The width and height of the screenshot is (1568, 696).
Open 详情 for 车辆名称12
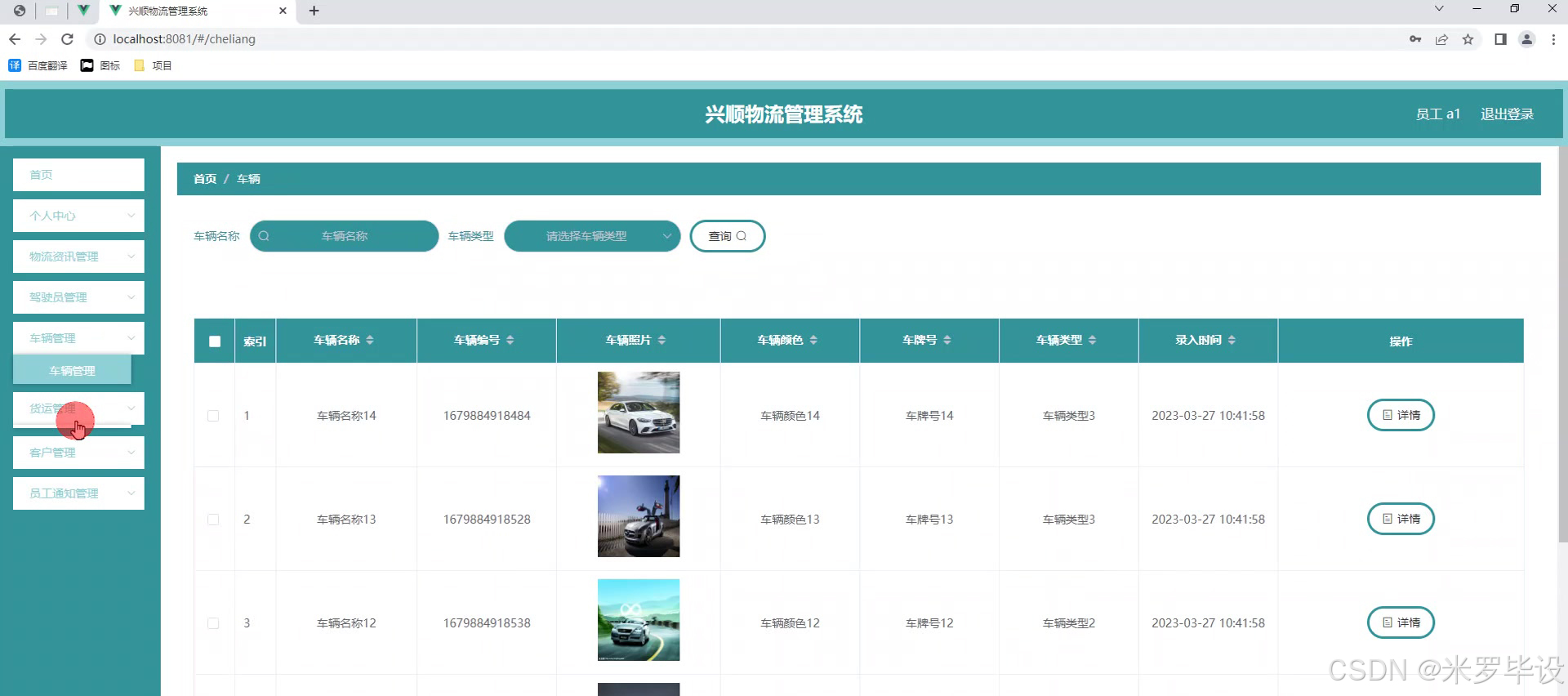(x=1401, y=622)
